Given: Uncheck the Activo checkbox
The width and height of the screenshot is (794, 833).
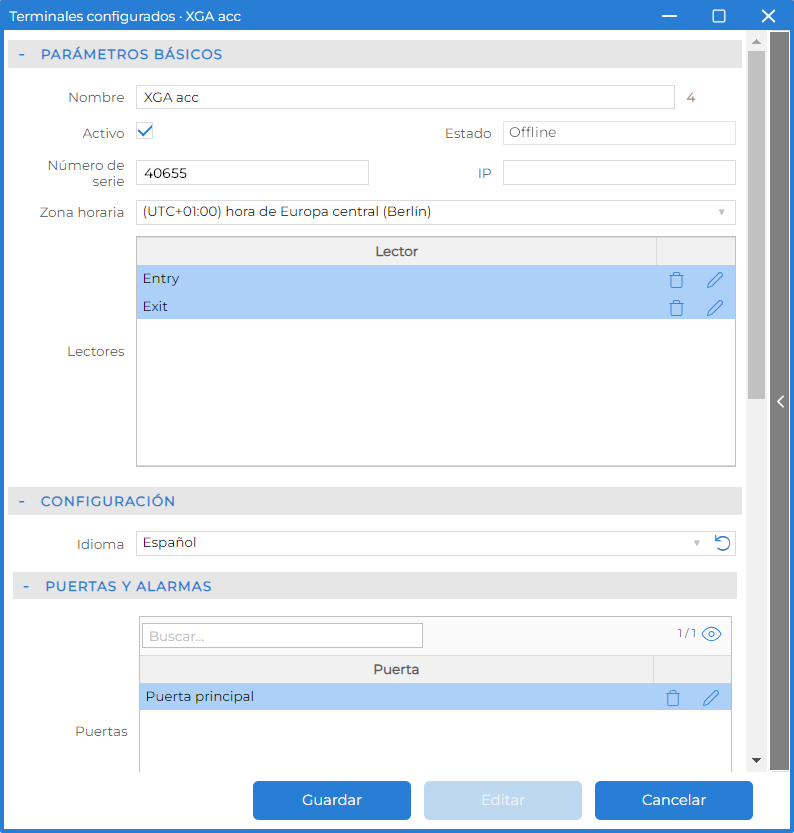Looking at the screenshot, I should 144,131.
